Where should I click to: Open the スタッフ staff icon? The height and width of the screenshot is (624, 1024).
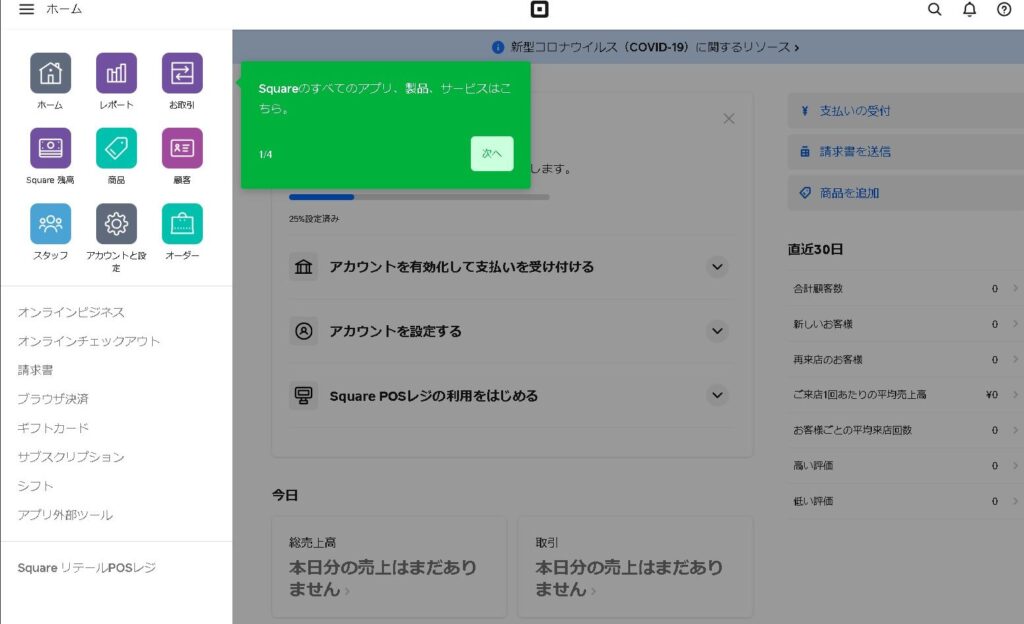click(x=50, y=224)
